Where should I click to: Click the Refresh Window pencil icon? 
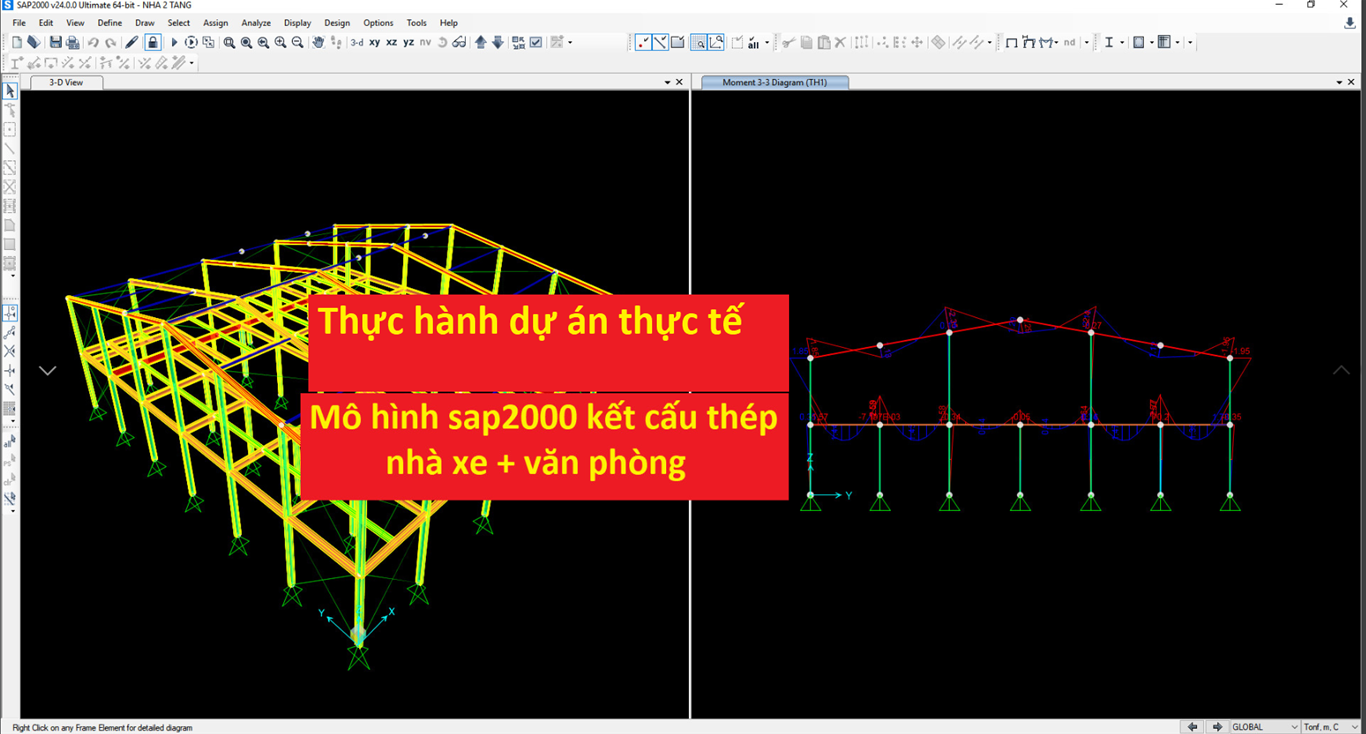131,42
